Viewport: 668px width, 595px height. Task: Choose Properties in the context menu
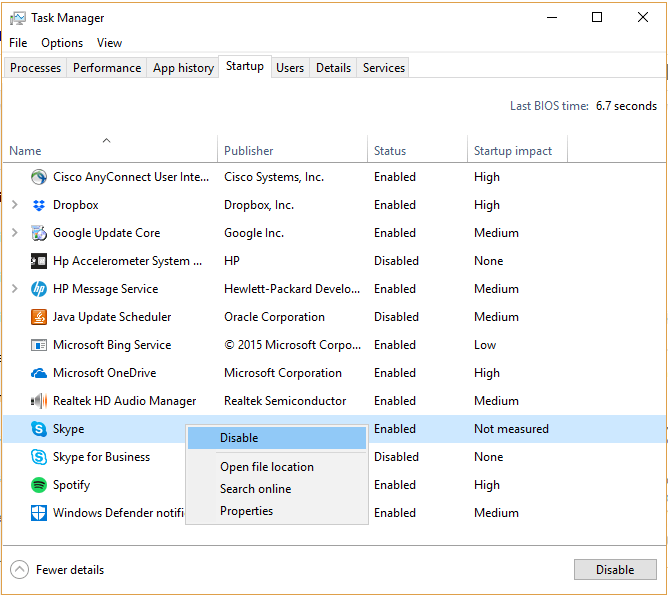point(277,511)
